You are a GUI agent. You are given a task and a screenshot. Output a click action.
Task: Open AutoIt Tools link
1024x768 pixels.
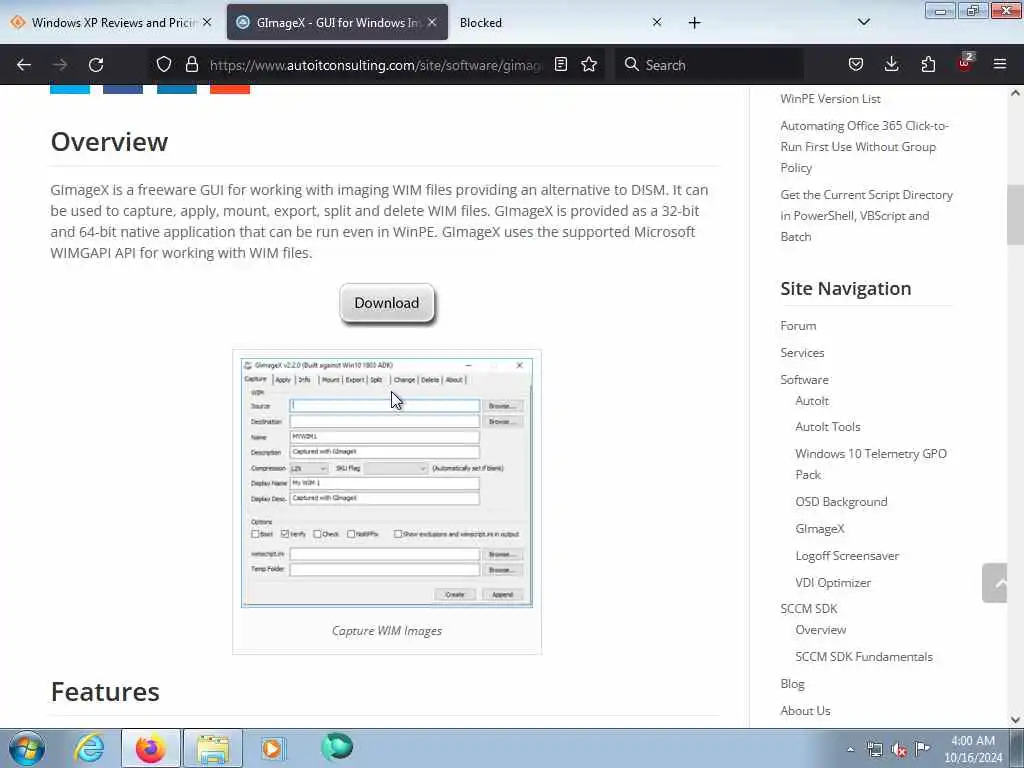[x=827, y=426]
